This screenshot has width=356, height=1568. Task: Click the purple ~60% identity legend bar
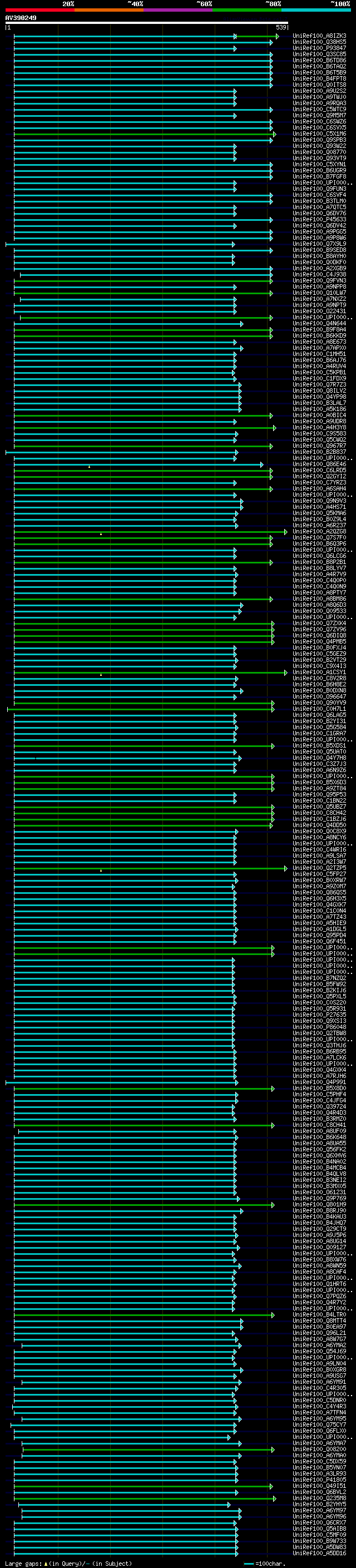click(179, 10)
